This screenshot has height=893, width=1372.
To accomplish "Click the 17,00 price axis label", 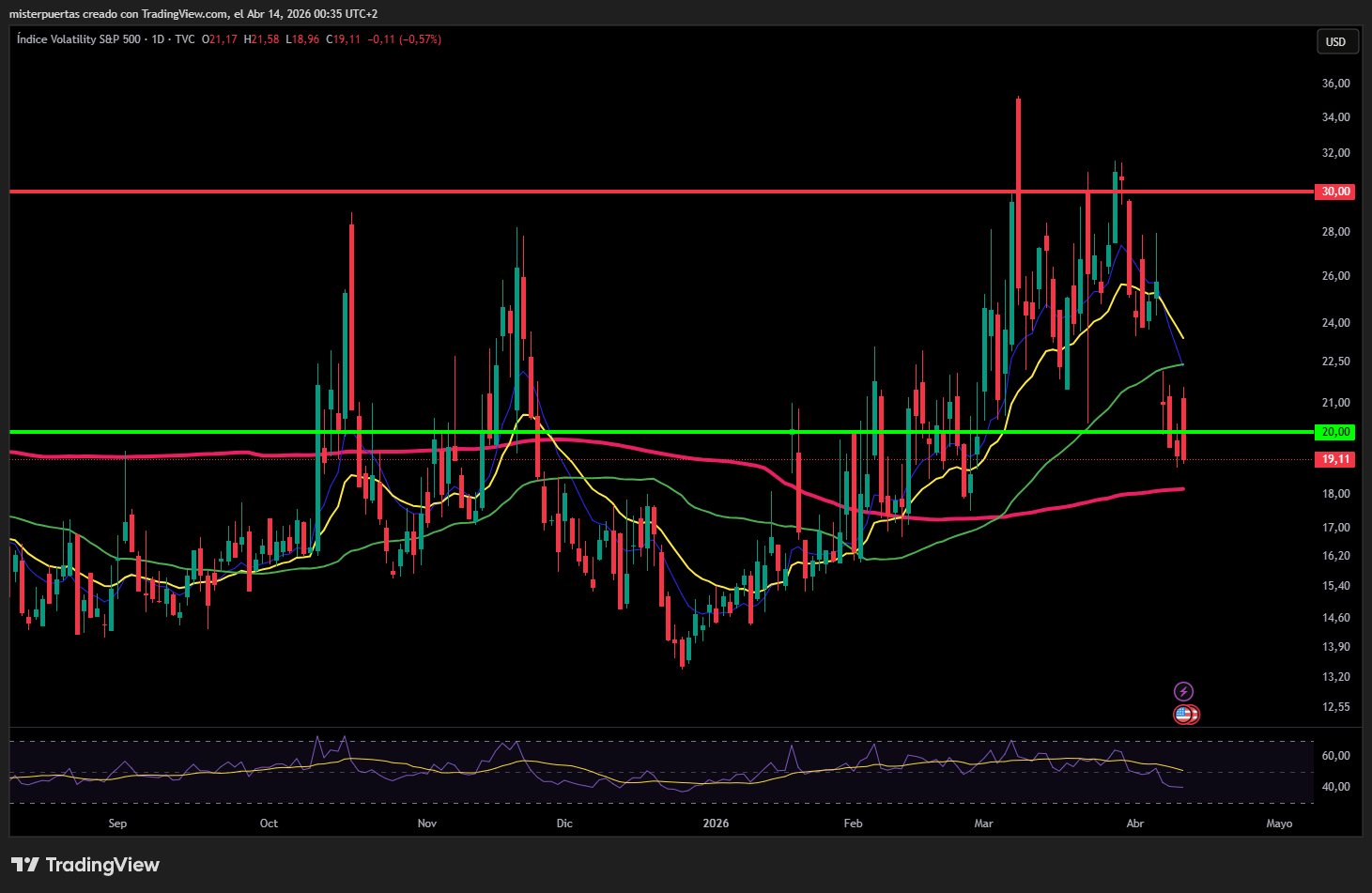I will [x=1335, y=528].
